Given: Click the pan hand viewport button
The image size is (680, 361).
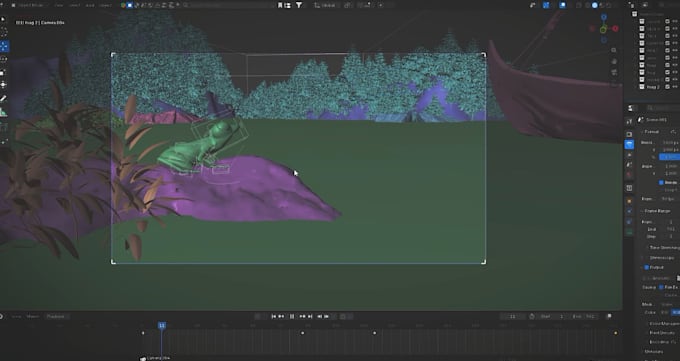Looking at the screenshot, I should [614, 61].
